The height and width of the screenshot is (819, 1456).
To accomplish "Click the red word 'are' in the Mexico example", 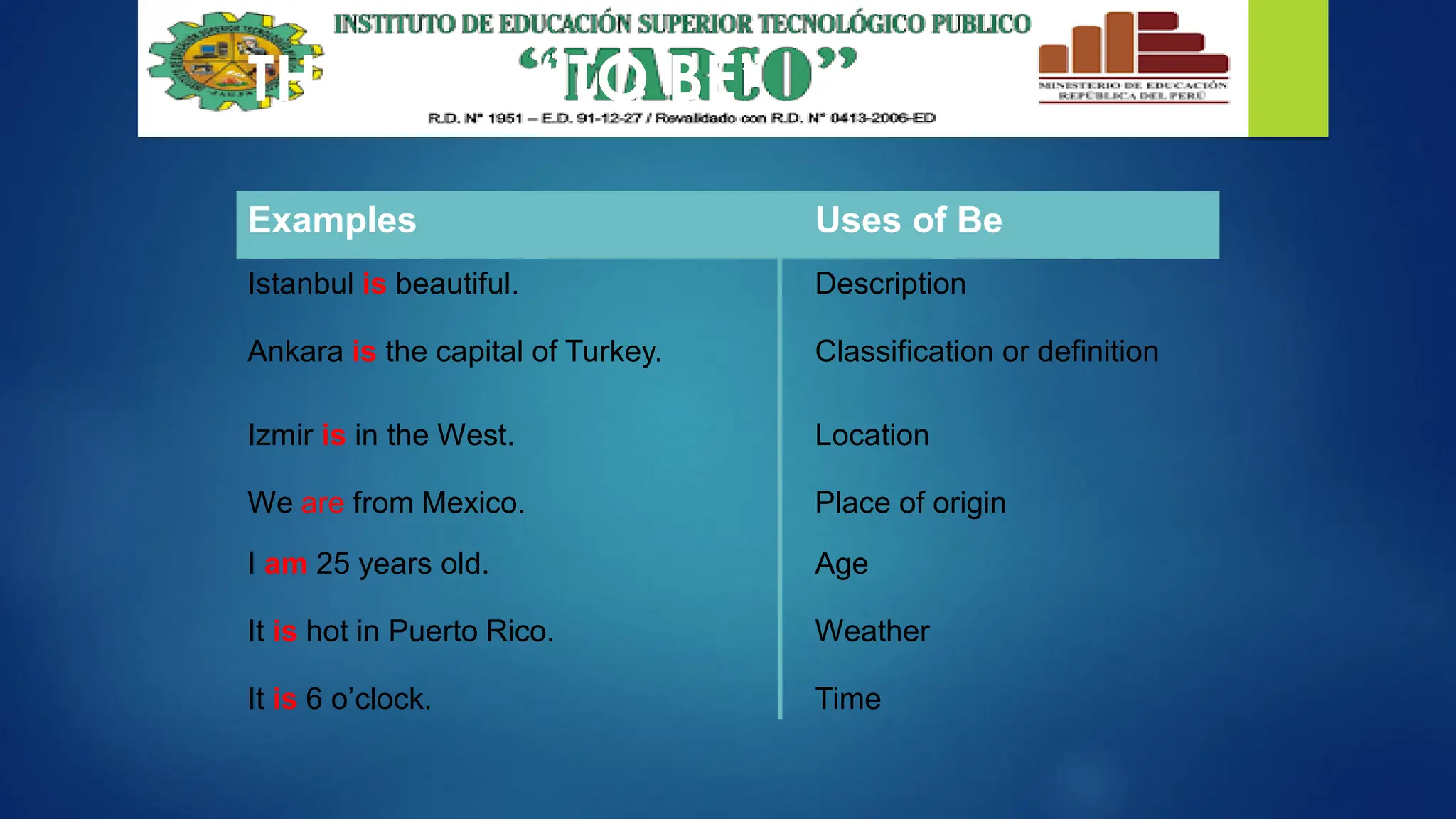I will [323, 503].
